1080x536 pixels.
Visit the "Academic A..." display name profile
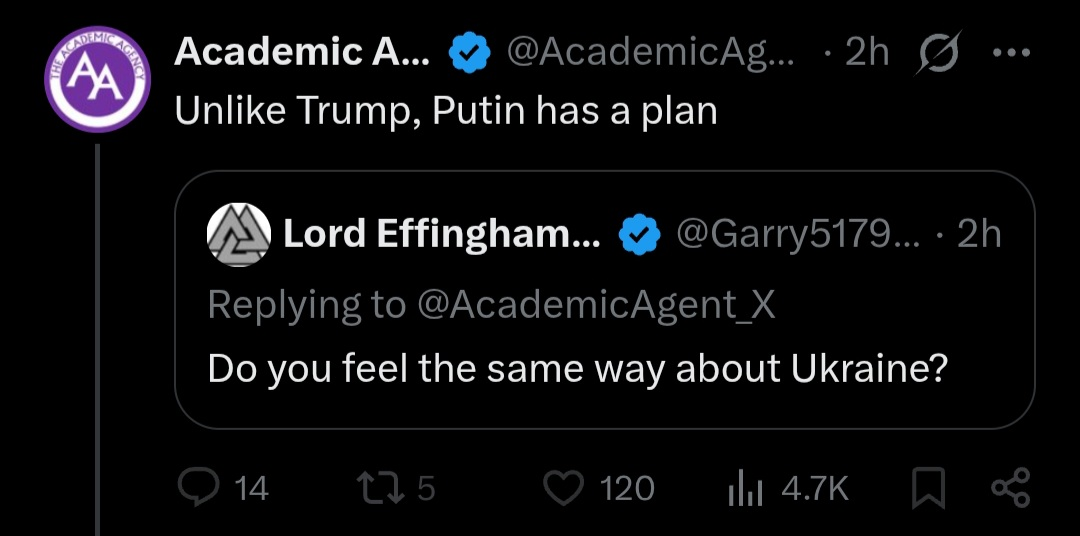(302, 53)
